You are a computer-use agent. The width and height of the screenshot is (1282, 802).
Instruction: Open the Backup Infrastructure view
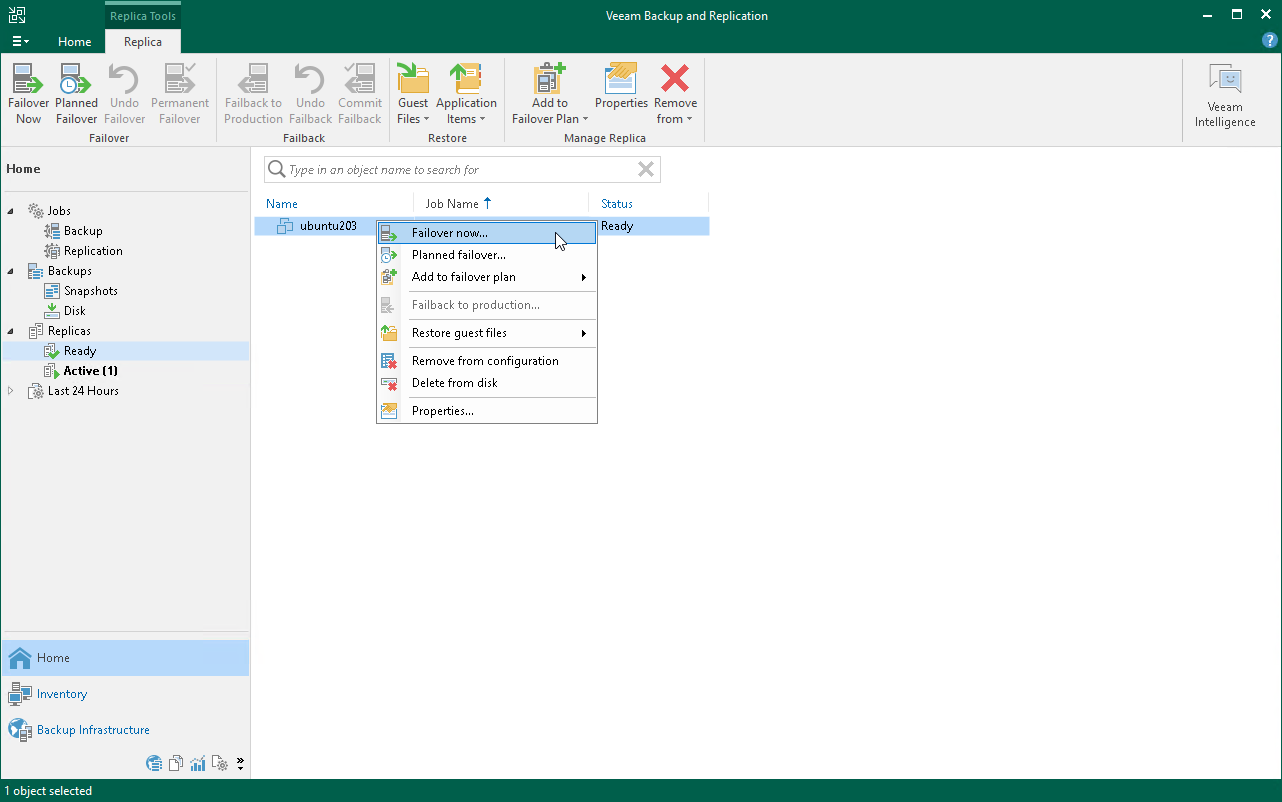click(125, 730)
